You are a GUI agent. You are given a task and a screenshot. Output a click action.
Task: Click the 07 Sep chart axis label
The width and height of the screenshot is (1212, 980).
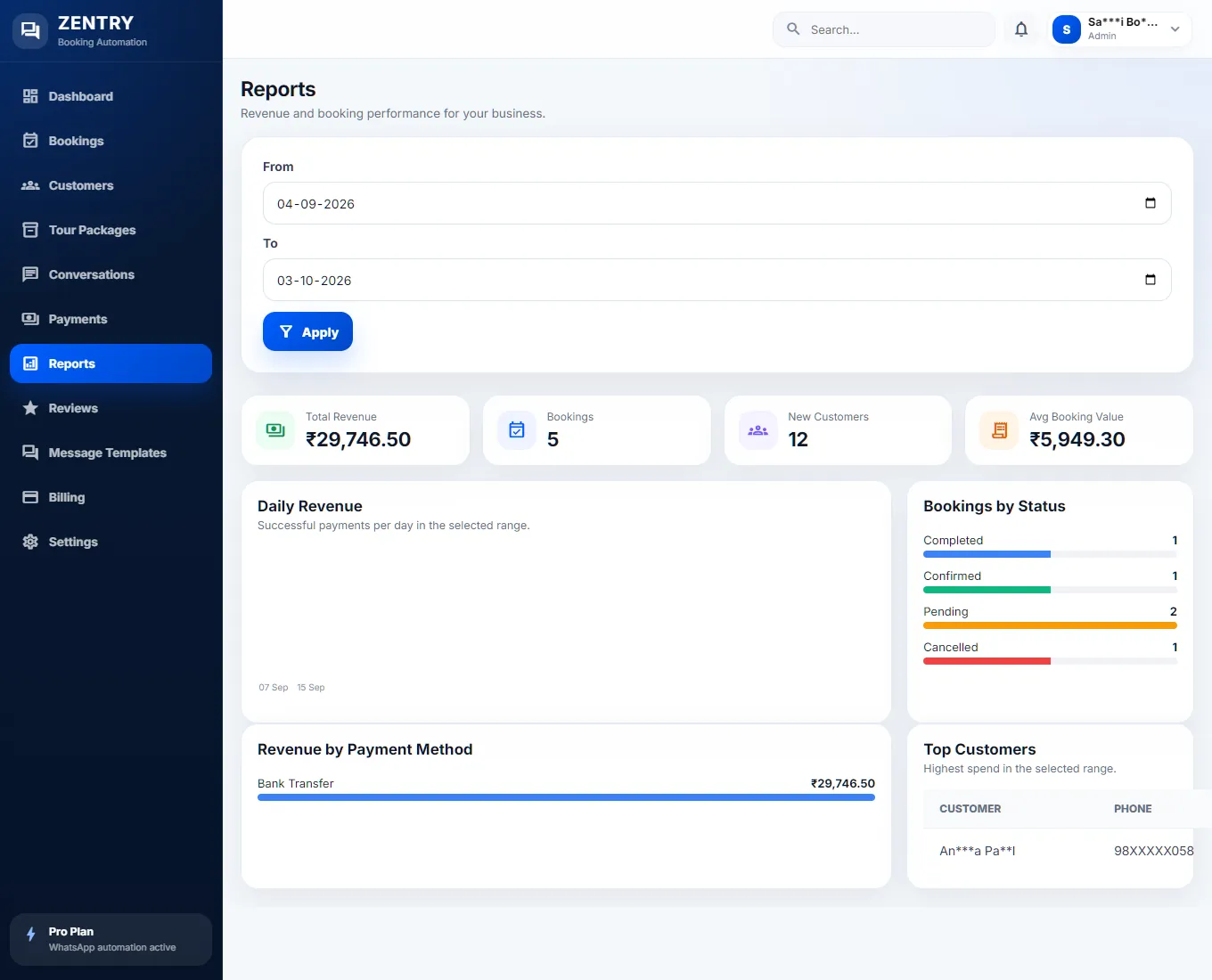click(x=274, y=688)
